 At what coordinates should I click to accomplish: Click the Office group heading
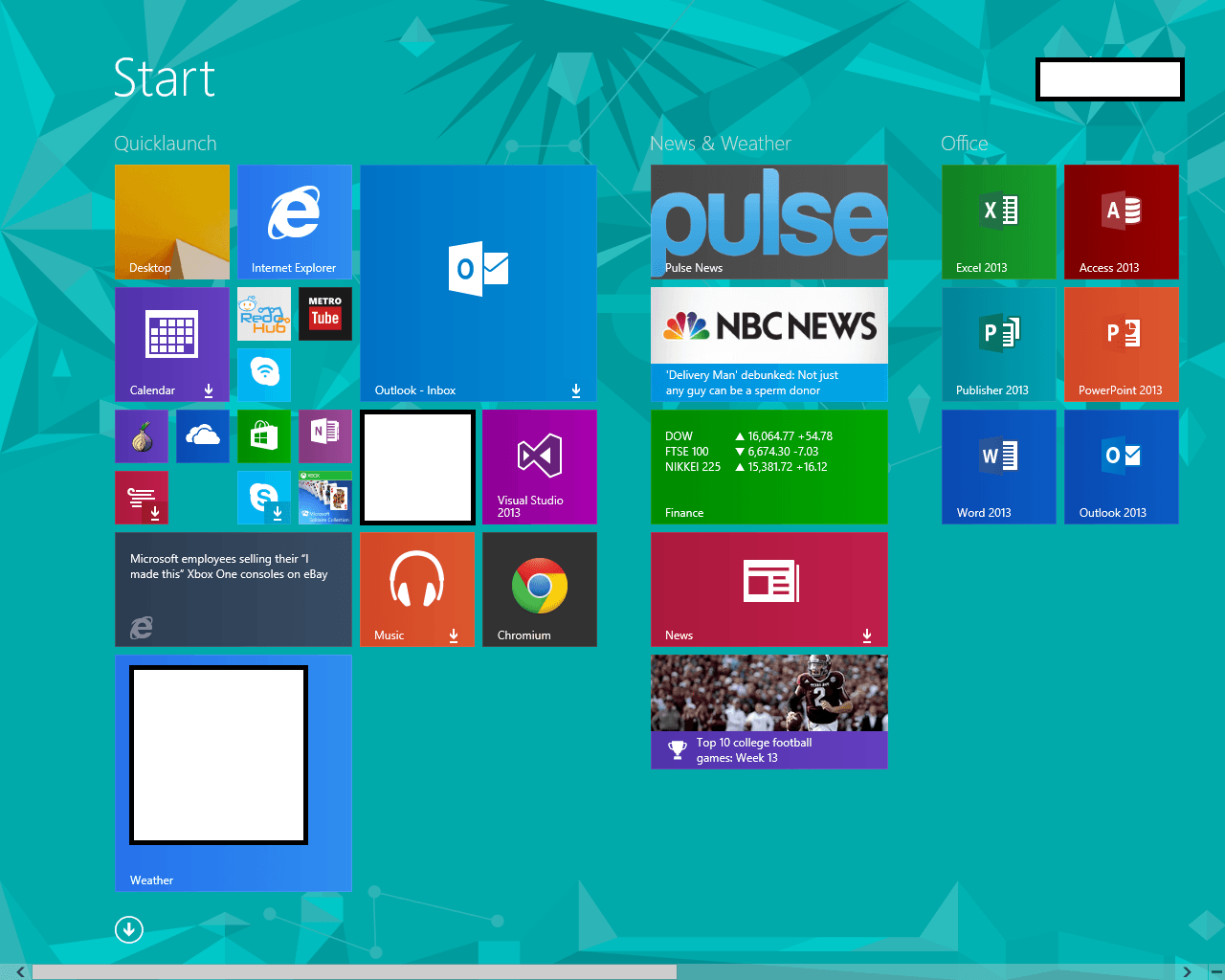[965, 144]
